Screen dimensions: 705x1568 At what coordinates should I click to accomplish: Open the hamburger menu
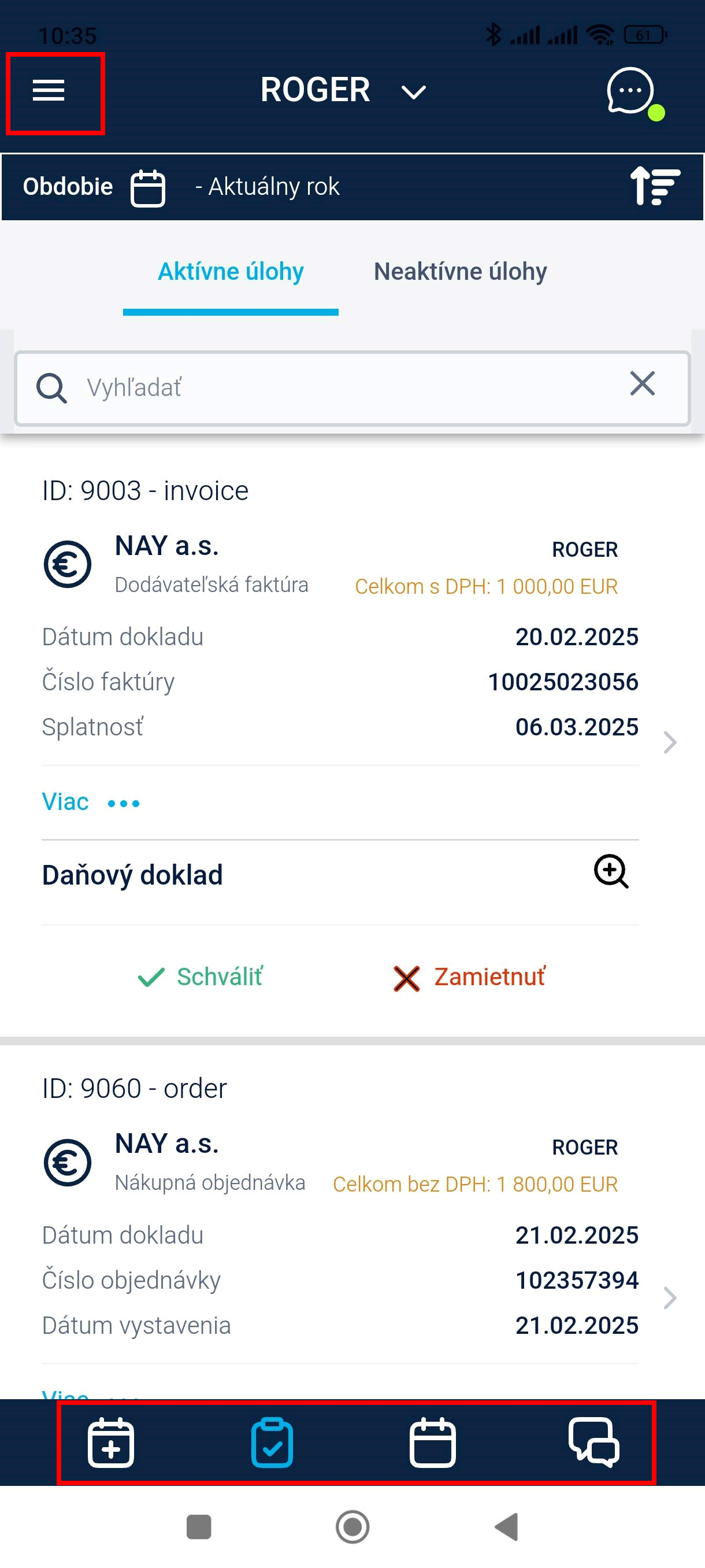[49, 90]
